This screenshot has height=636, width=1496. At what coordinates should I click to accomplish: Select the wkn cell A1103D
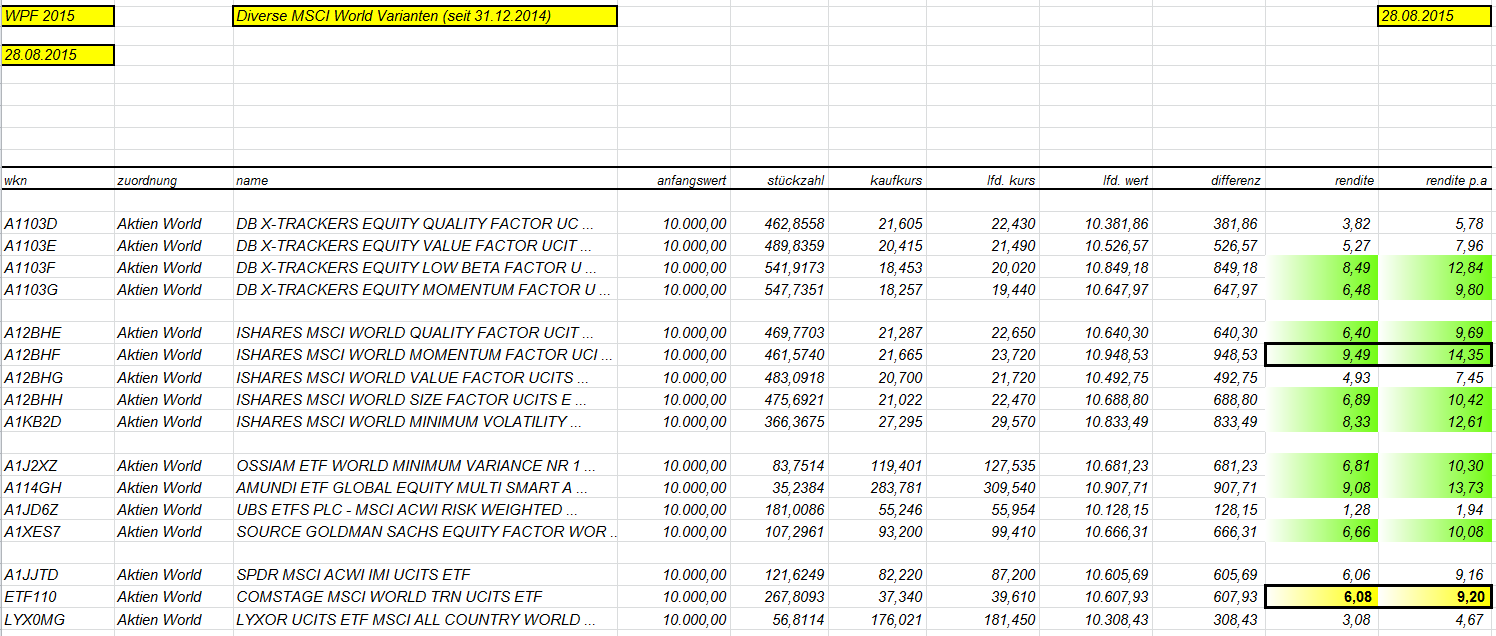point(57,223)
